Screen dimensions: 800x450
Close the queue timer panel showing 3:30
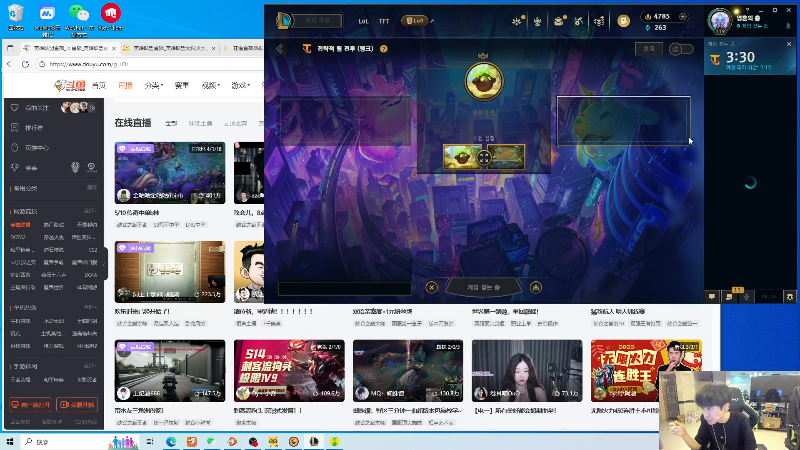point(789,44)
